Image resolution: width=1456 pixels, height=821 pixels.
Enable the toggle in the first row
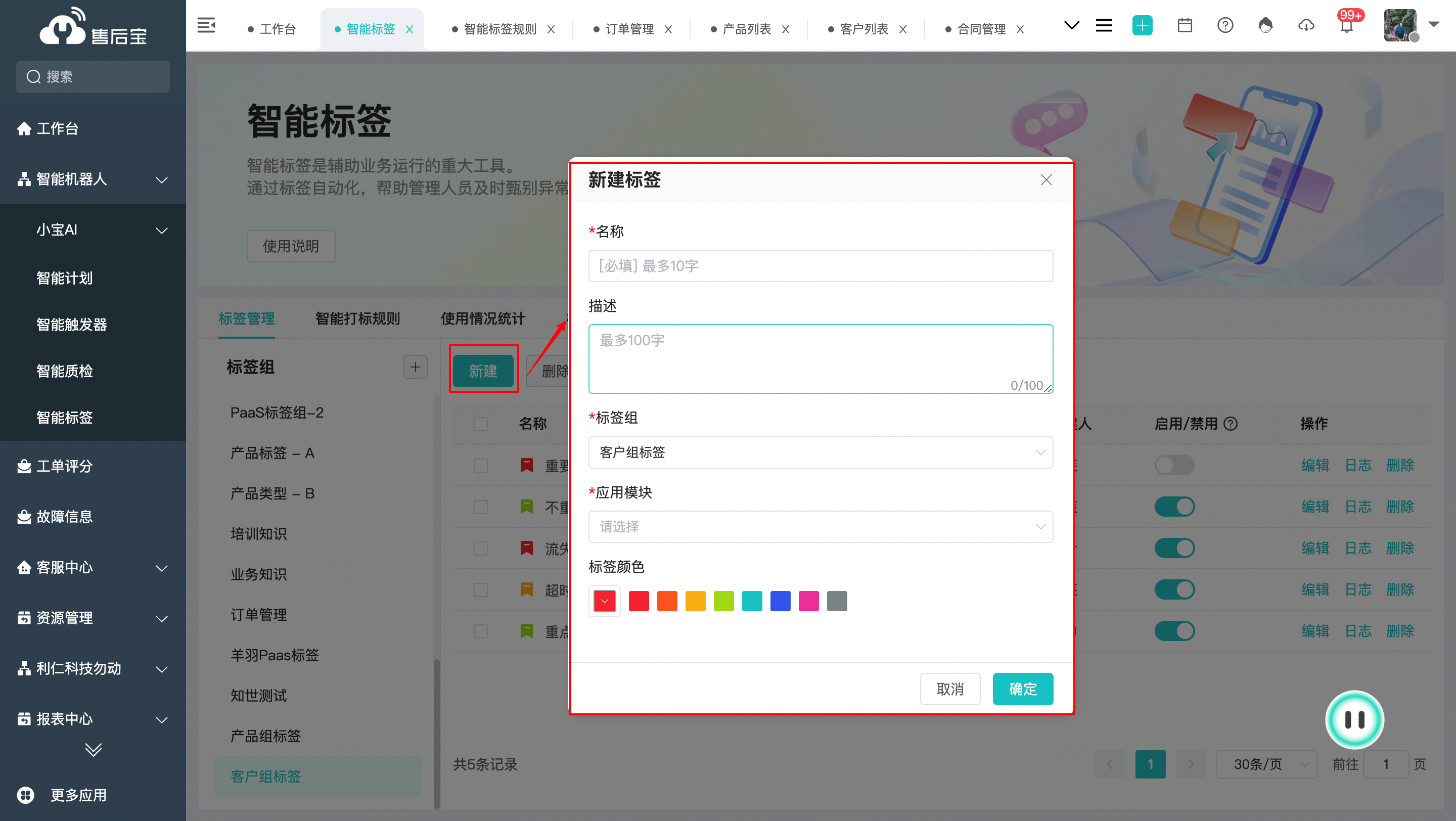1174,466
